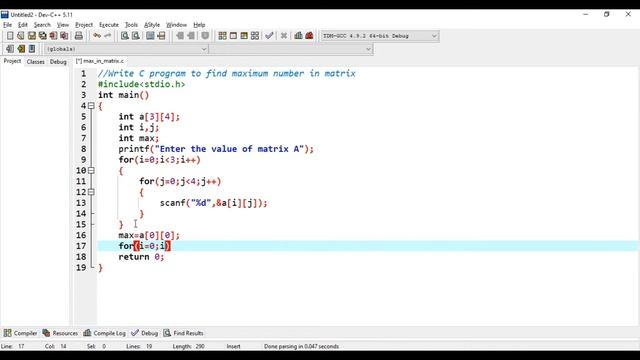Click the Find magnifier icon
The image size is (640, 360).
(x=124, y=36)
